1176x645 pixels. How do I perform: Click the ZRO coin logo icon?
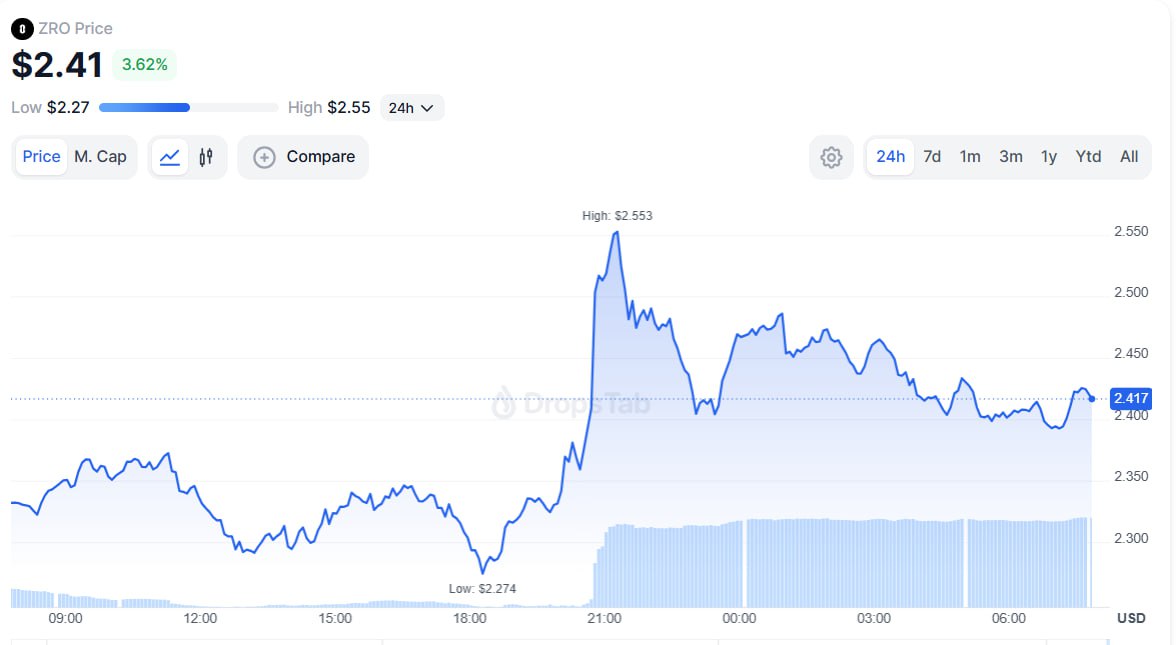pyautogui.click(x=21, y=29)
